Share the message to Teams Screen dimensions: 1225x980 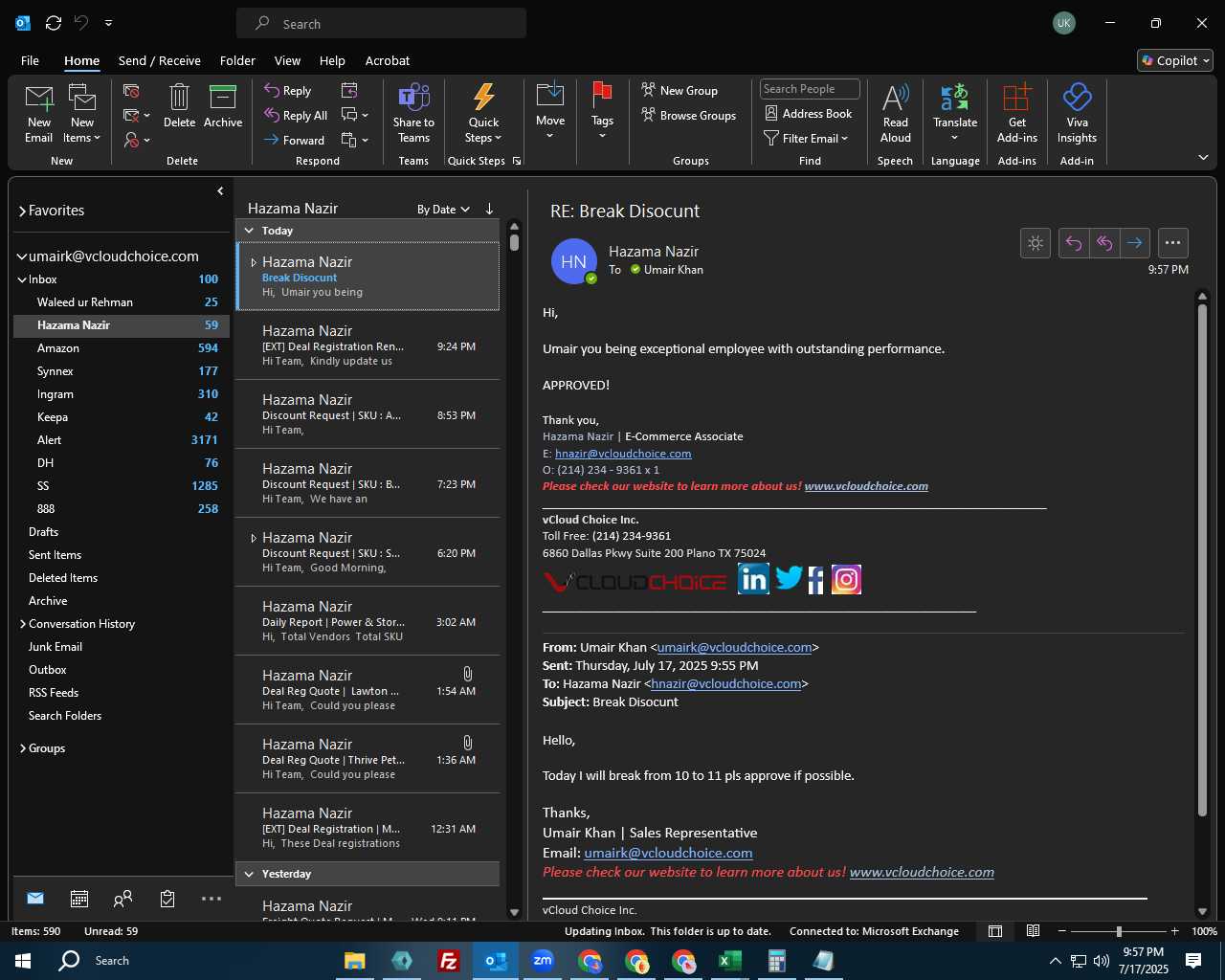click(x=413, y=114)
